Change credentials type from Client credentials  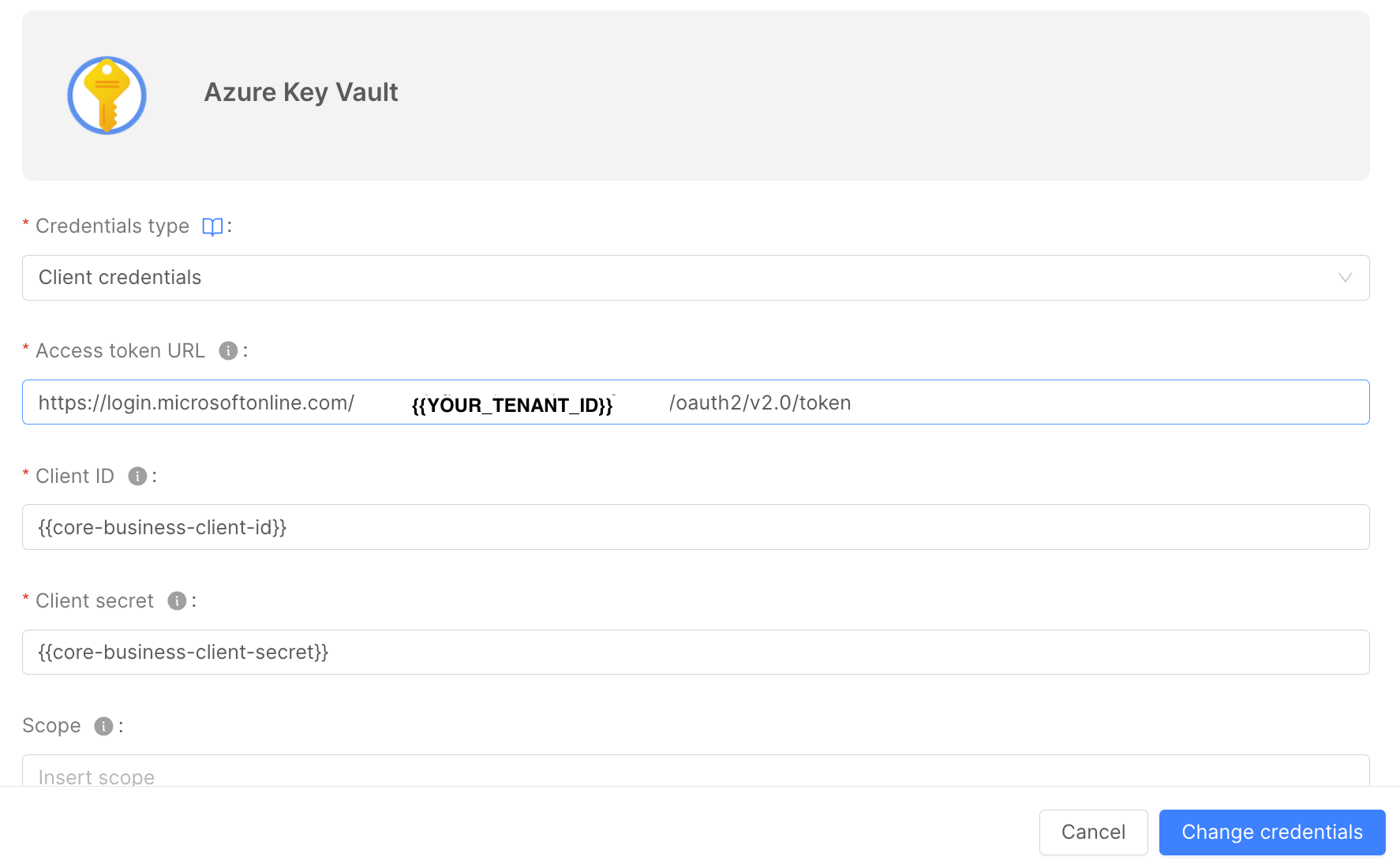[694, 278]
